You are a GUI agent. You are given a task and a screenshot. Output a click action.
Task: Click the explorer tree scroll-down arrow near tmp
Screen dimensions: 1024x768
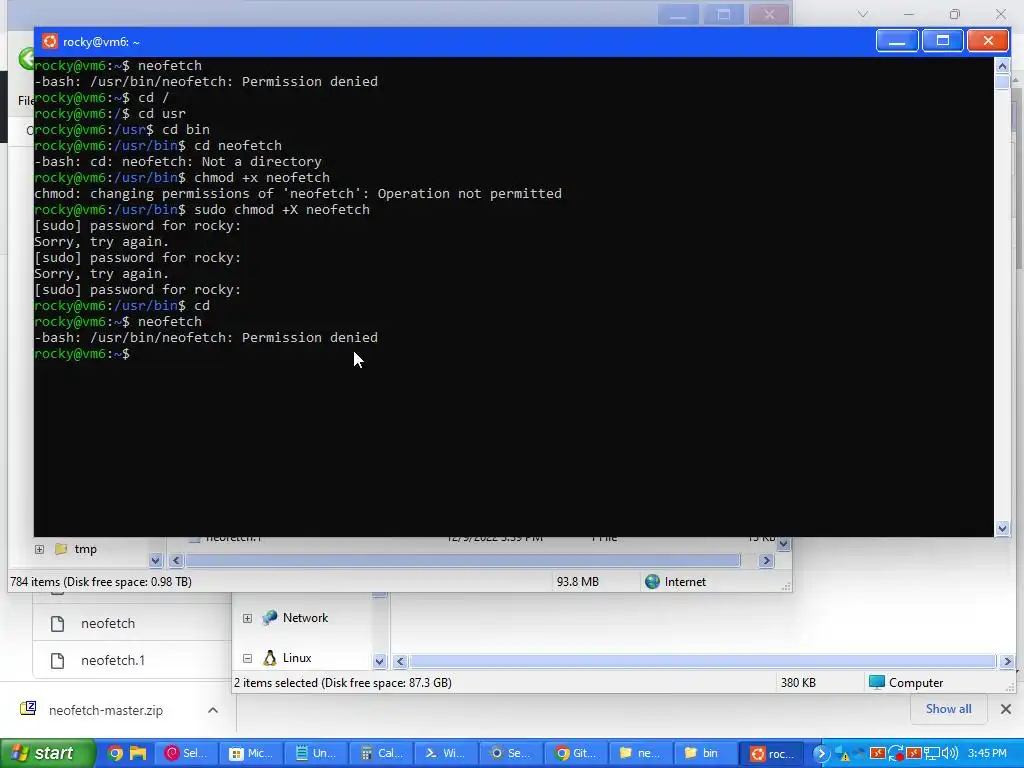point(155,560)
